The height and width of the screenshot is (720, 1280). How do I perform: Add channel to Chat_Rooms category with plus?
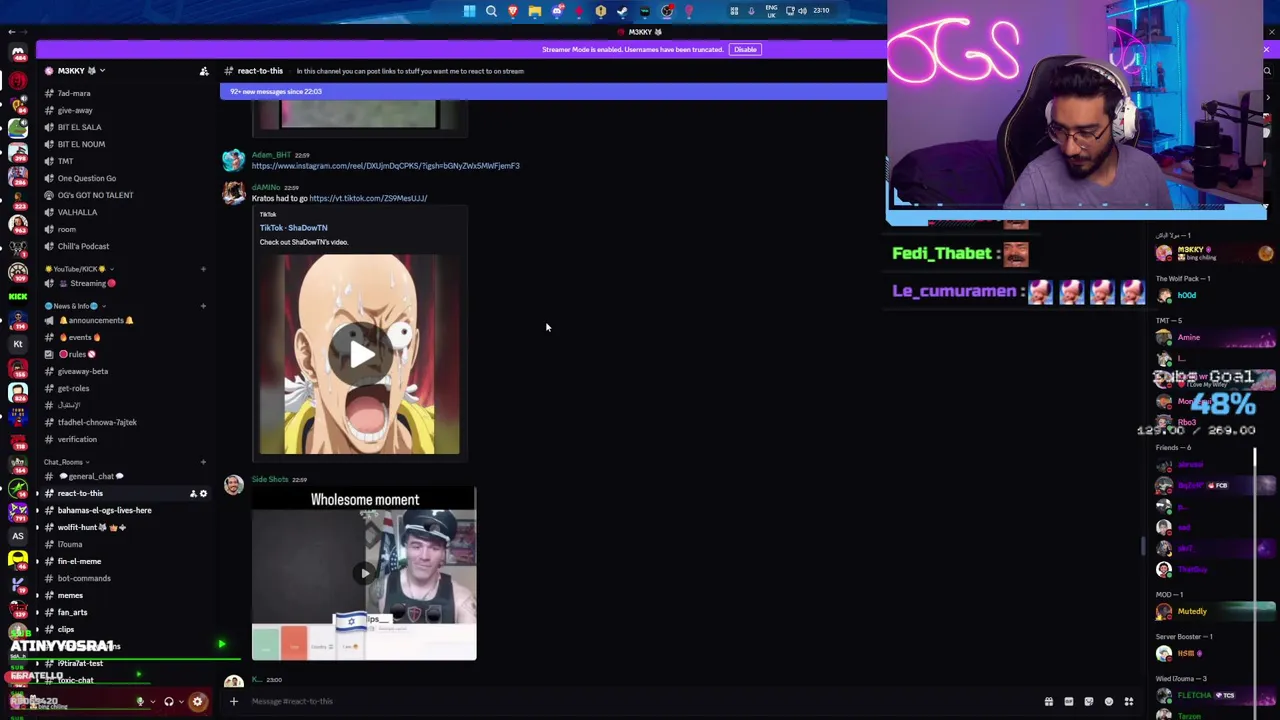(203, 462)
